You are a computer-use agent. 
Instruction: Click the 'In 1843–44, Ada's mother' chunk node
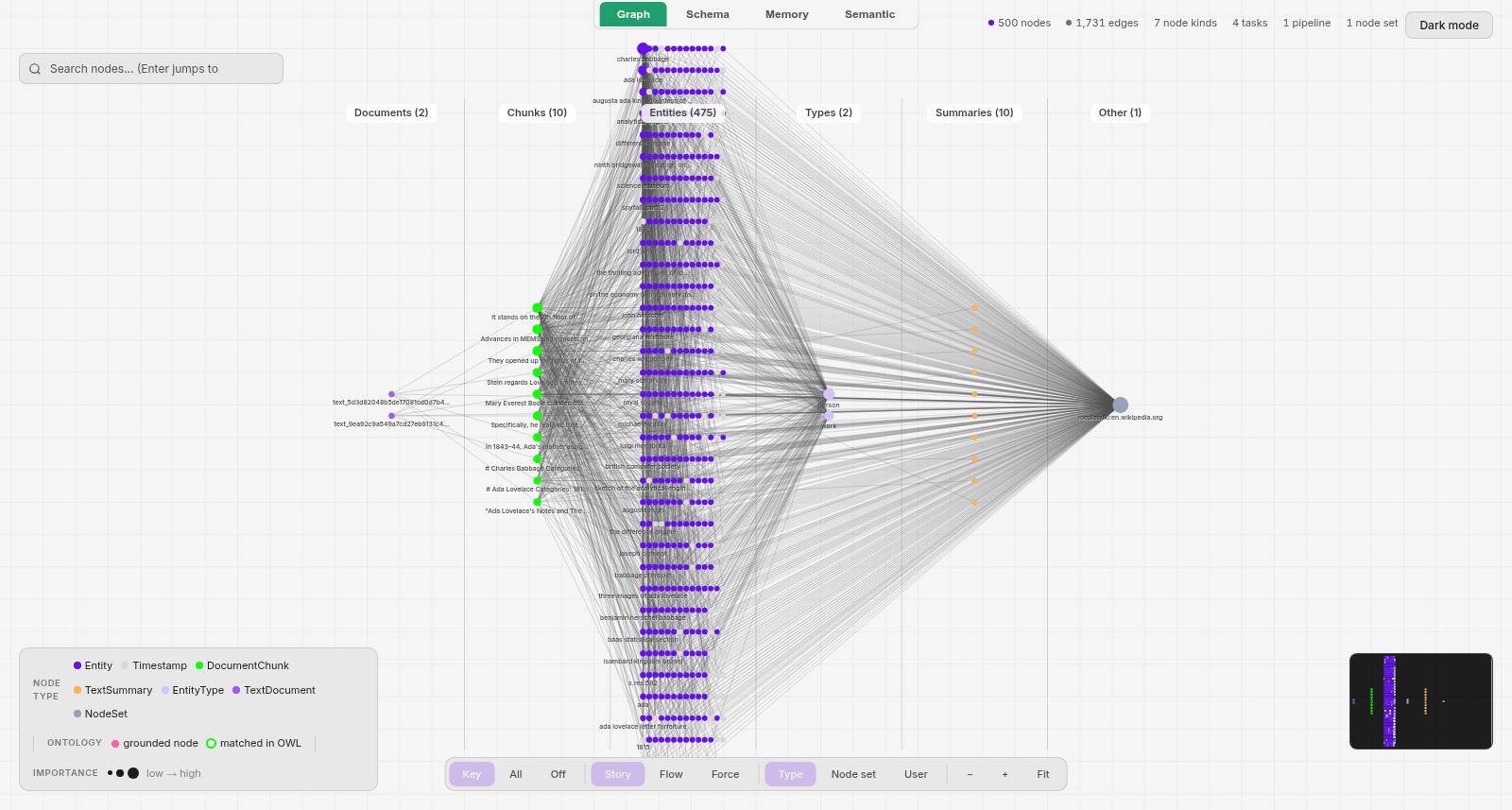538,438
